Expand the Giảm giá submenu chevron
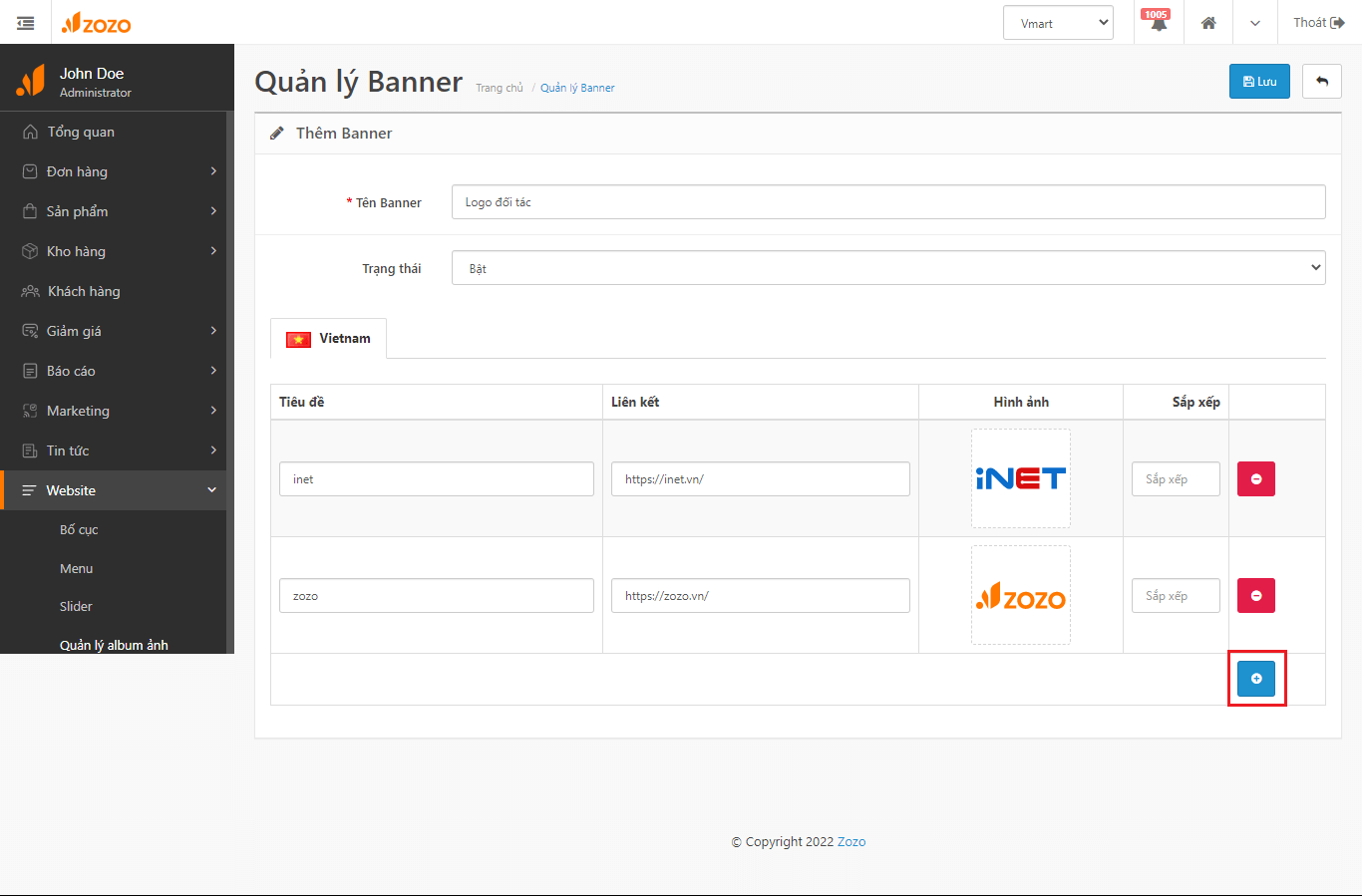Screen dimensions: 1362x896 (x=213, y=331)
